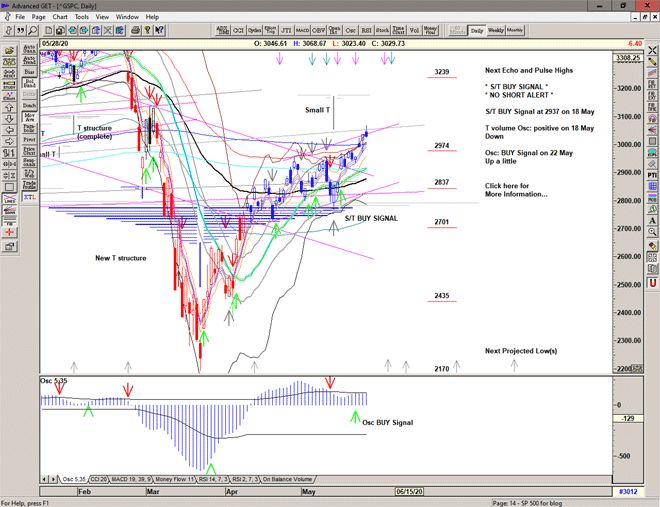Select the pencil tool on right toolbar
This screenshot has height=507, width=660.
(652, 62)
